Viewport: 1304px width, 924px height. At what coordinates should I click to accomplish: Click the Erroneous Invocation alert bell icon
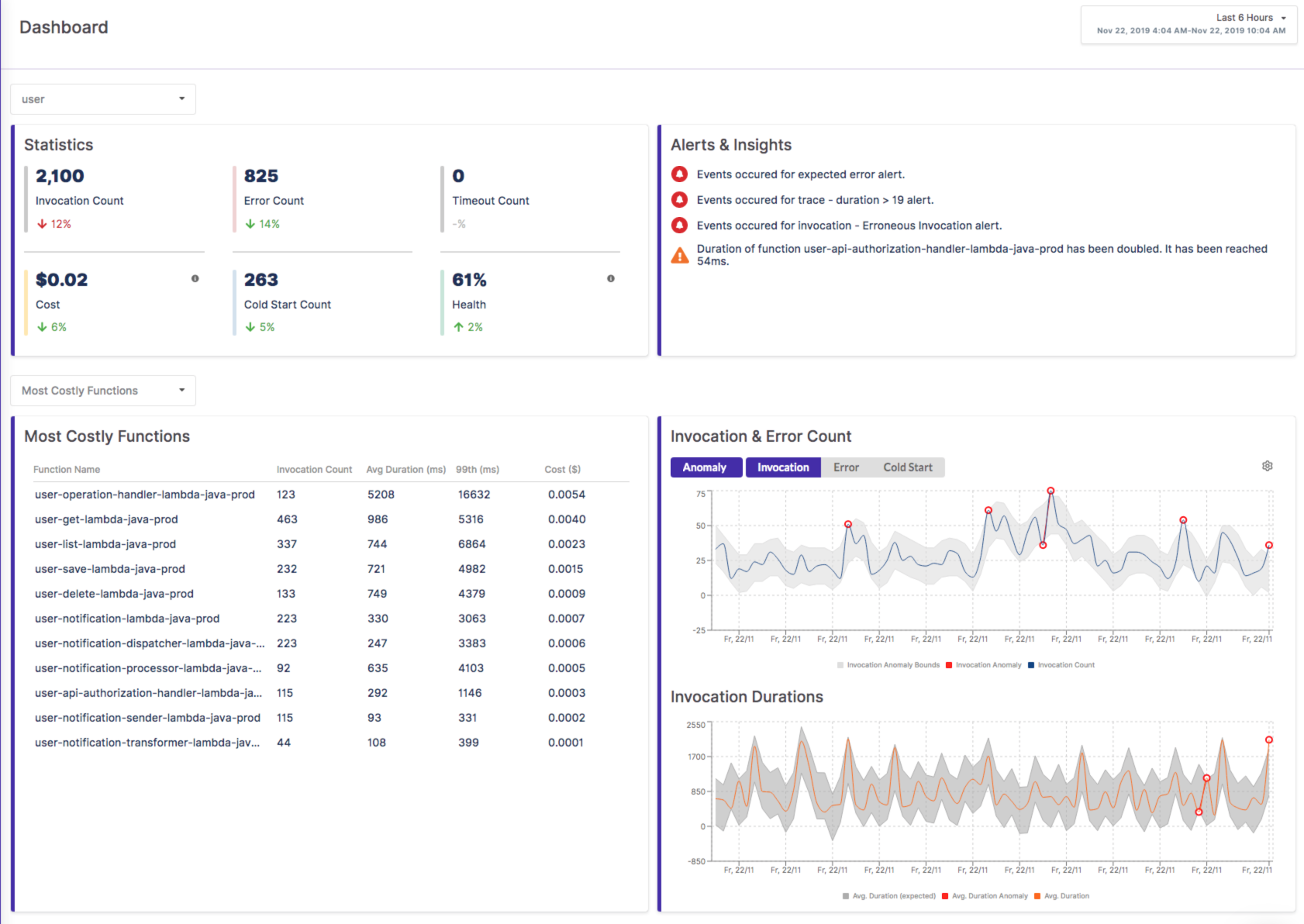click(679, 226)
